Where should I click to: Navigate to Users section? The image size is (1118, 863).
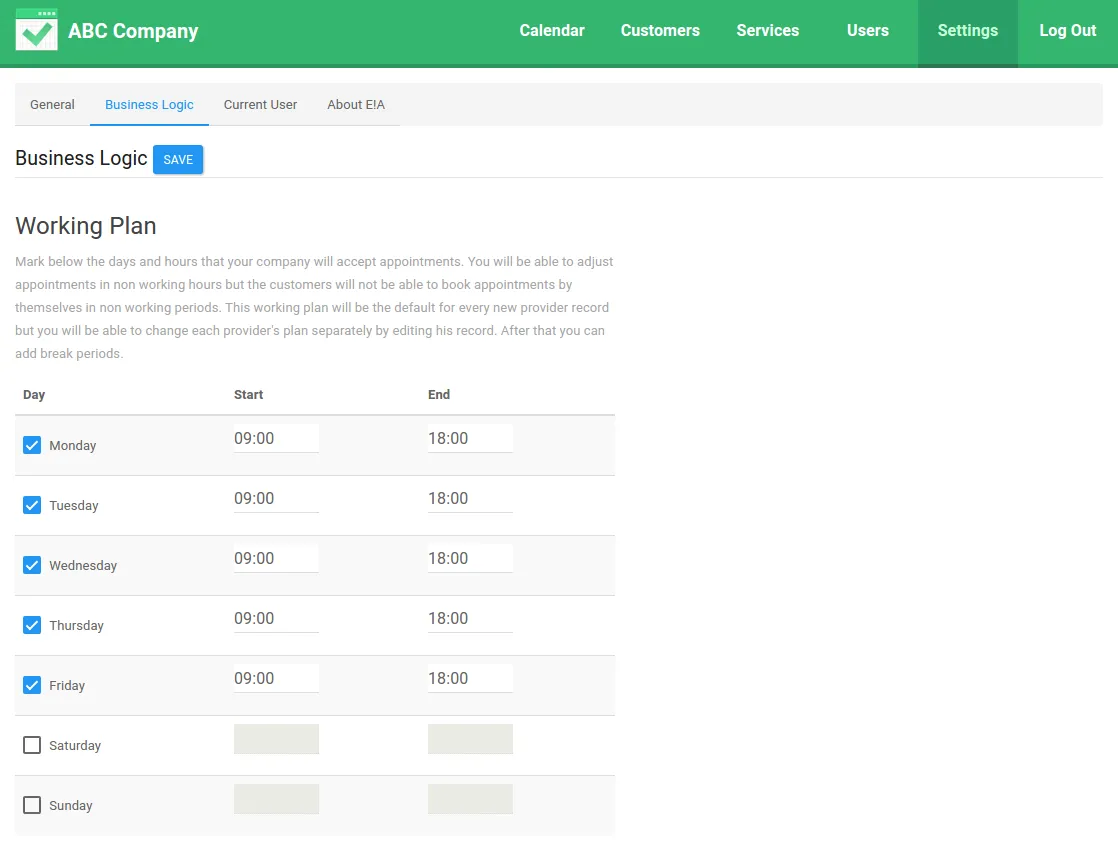coord(868,31)
